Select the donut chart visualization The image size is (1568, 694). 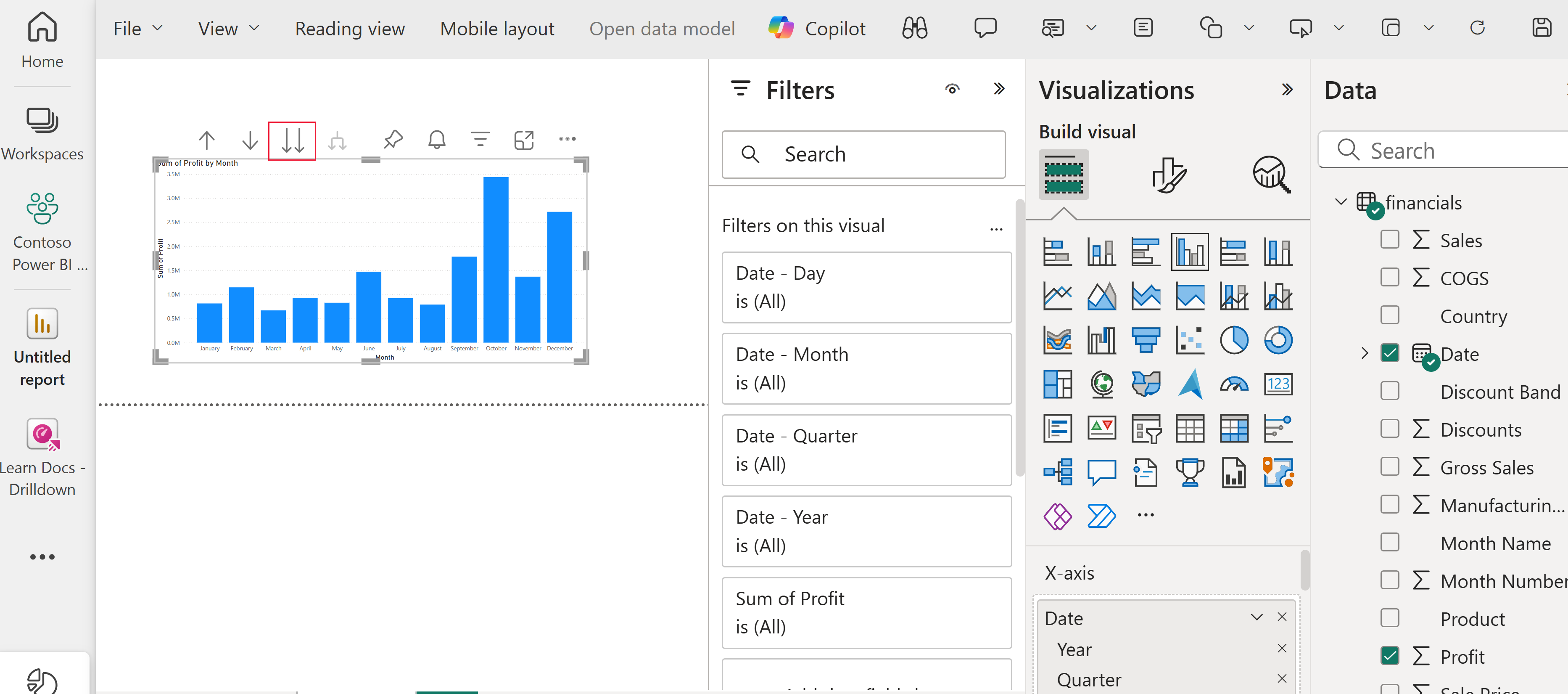point(1278,340)
